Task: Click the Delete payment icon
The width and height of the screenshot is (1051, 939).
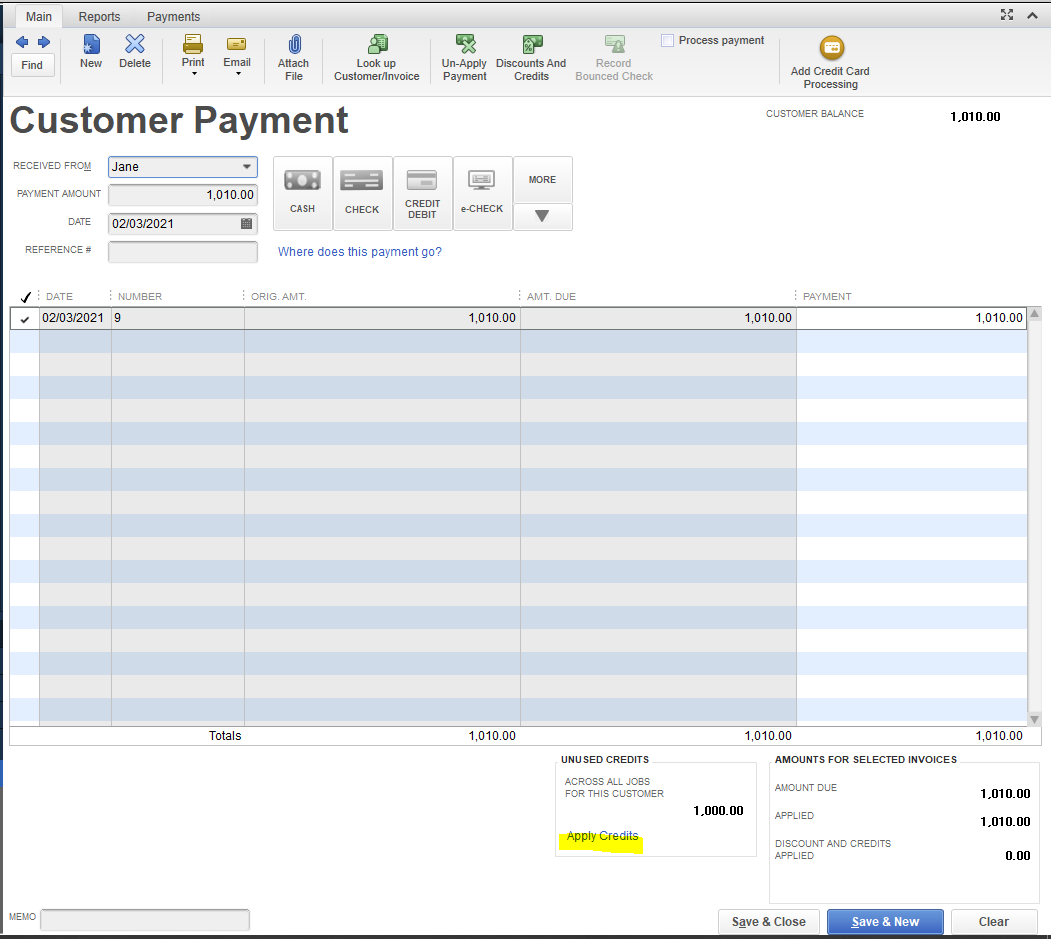Action: [x=135, y=45]
